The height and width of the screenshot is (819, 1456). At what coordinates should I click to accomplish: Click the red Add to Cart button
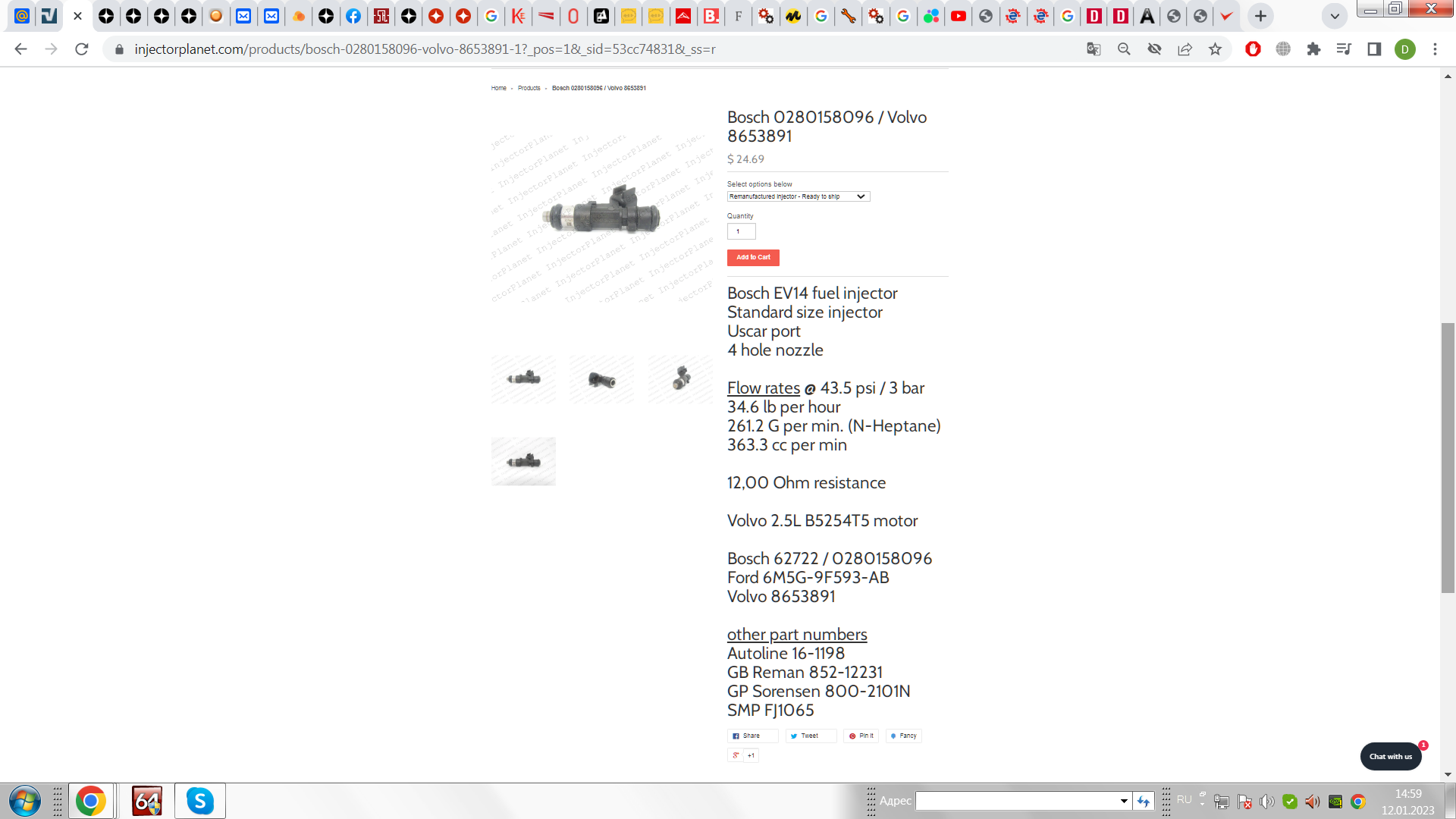753,257
